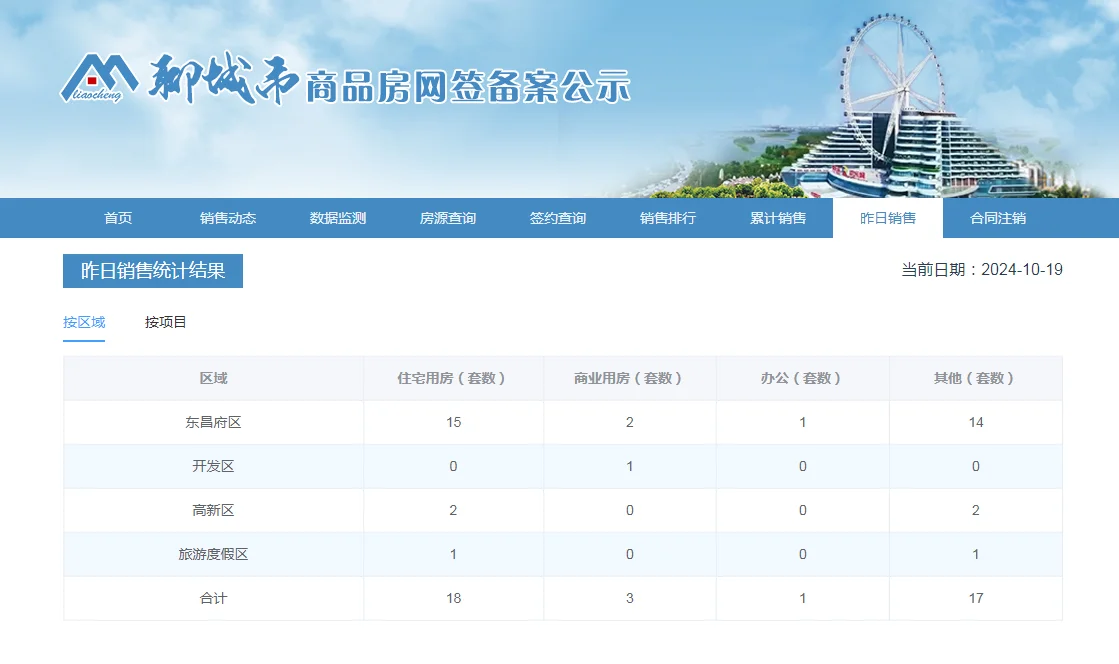
Task: Click the 商业用房（套数）column header
Action: pyautogui.click(x=629, y=378)
